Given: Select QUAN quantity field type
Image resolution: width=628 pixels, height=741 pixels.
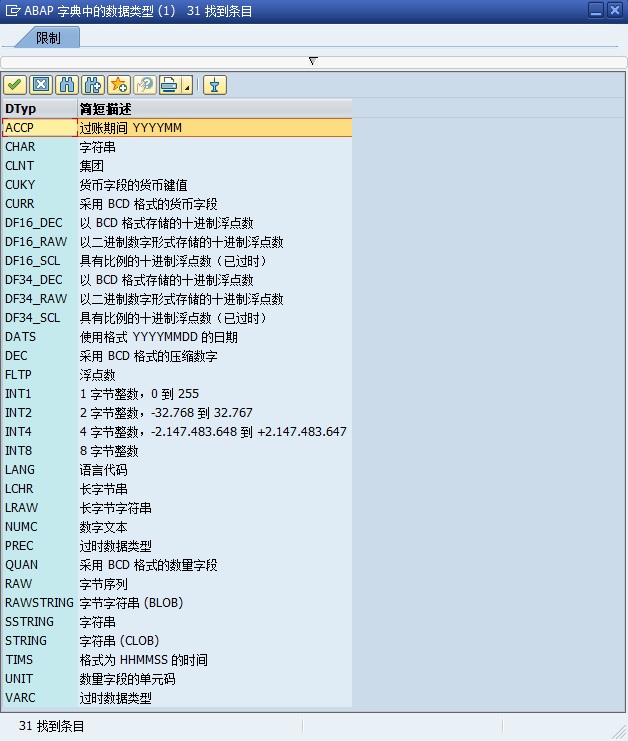Looking at the screenshot, I should [x=177, y=565].
